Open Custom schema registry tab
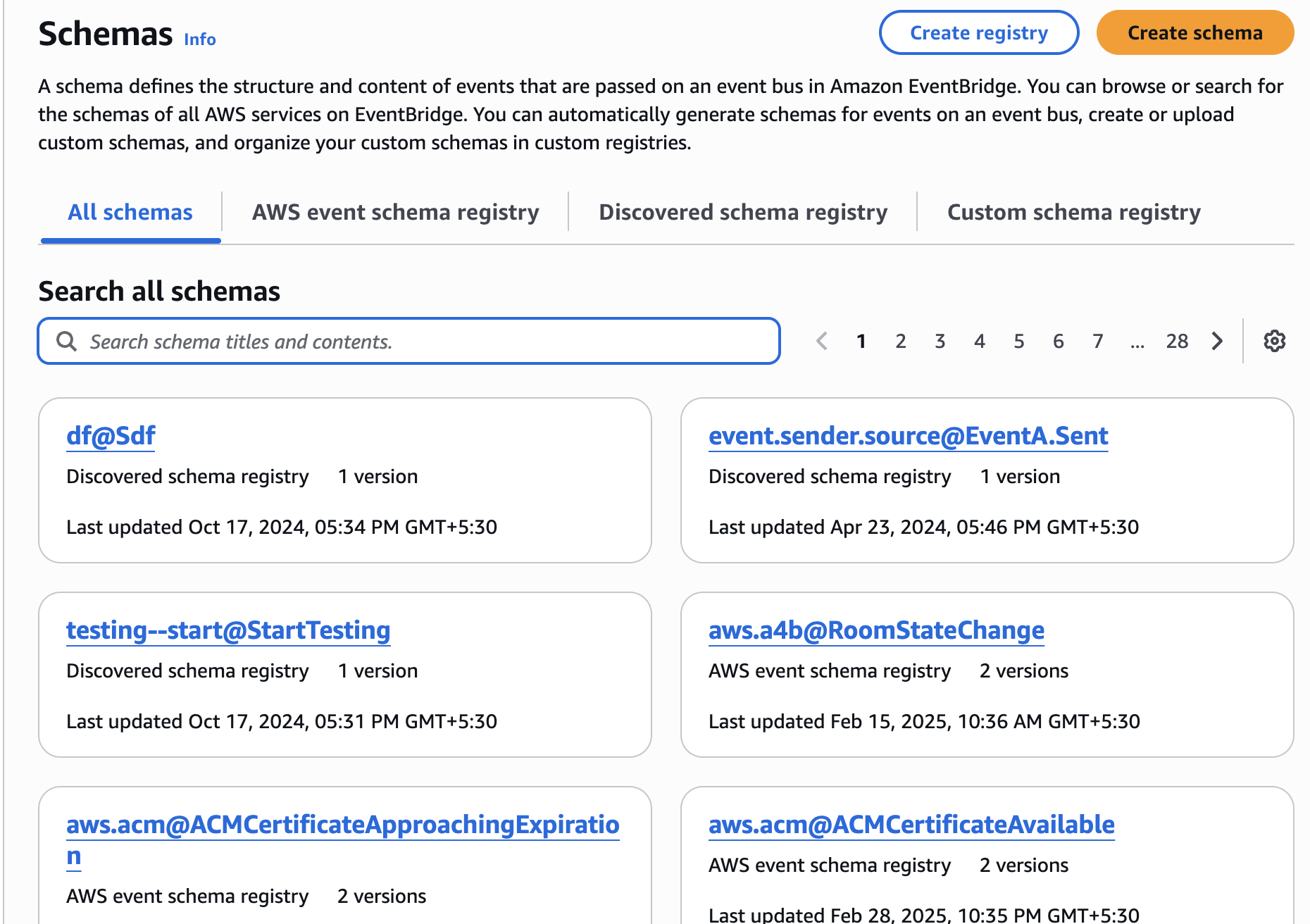The image size is (1310, 924). pyautogui.click(x=1073, y=212)
